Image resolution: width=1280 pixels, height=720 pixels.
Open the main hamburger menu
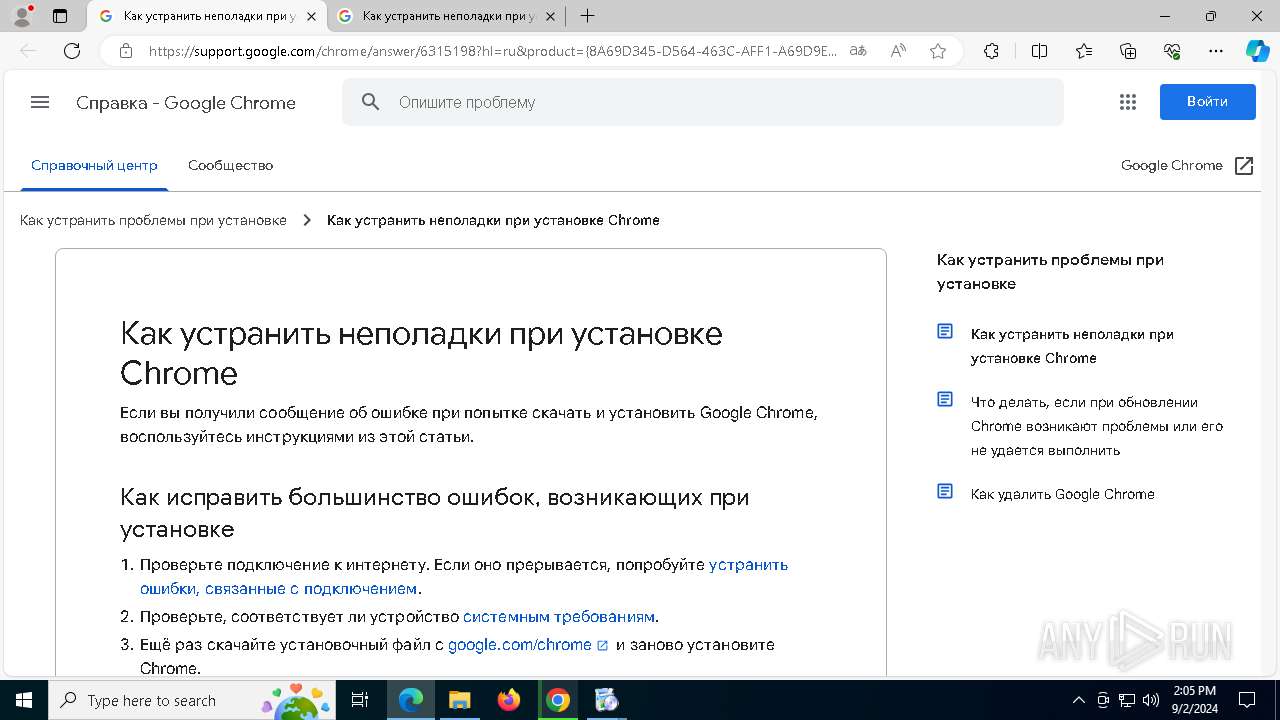tap(40, 102)
